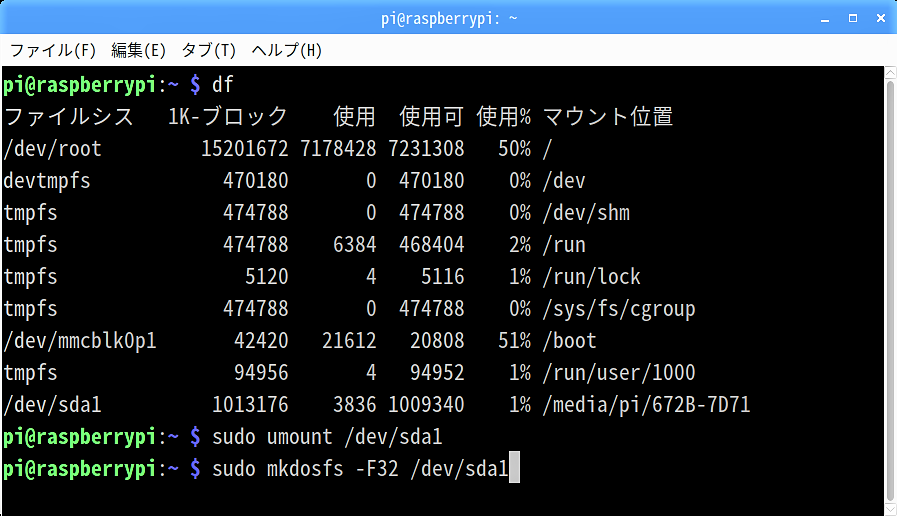Click the 1K-ブロック column header
This screenshot has width=897, height=516.
point(228,117)
